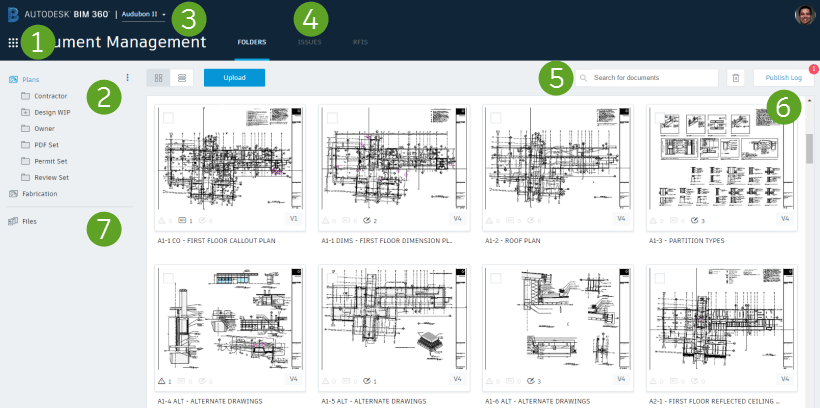Click check icon showing 1 on A1-5 ALT
Viewport: 820px width, 408px height.
click(367, 381)
